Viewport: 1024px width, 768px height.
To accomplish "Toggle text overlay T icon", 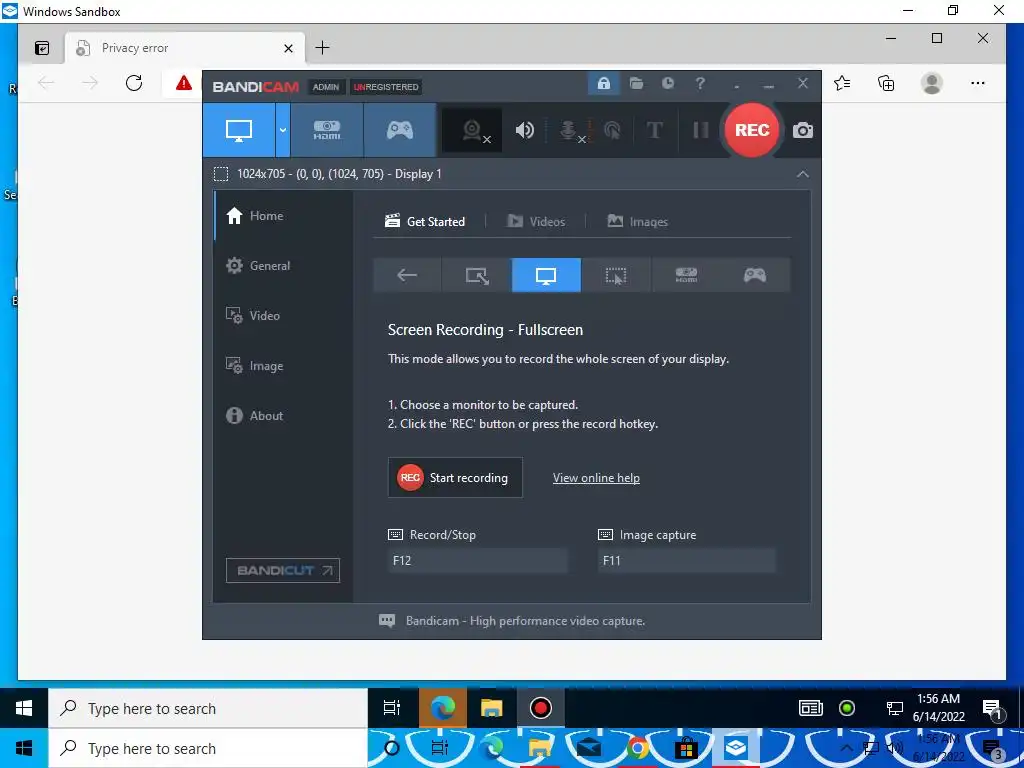I will click(654, 130).
